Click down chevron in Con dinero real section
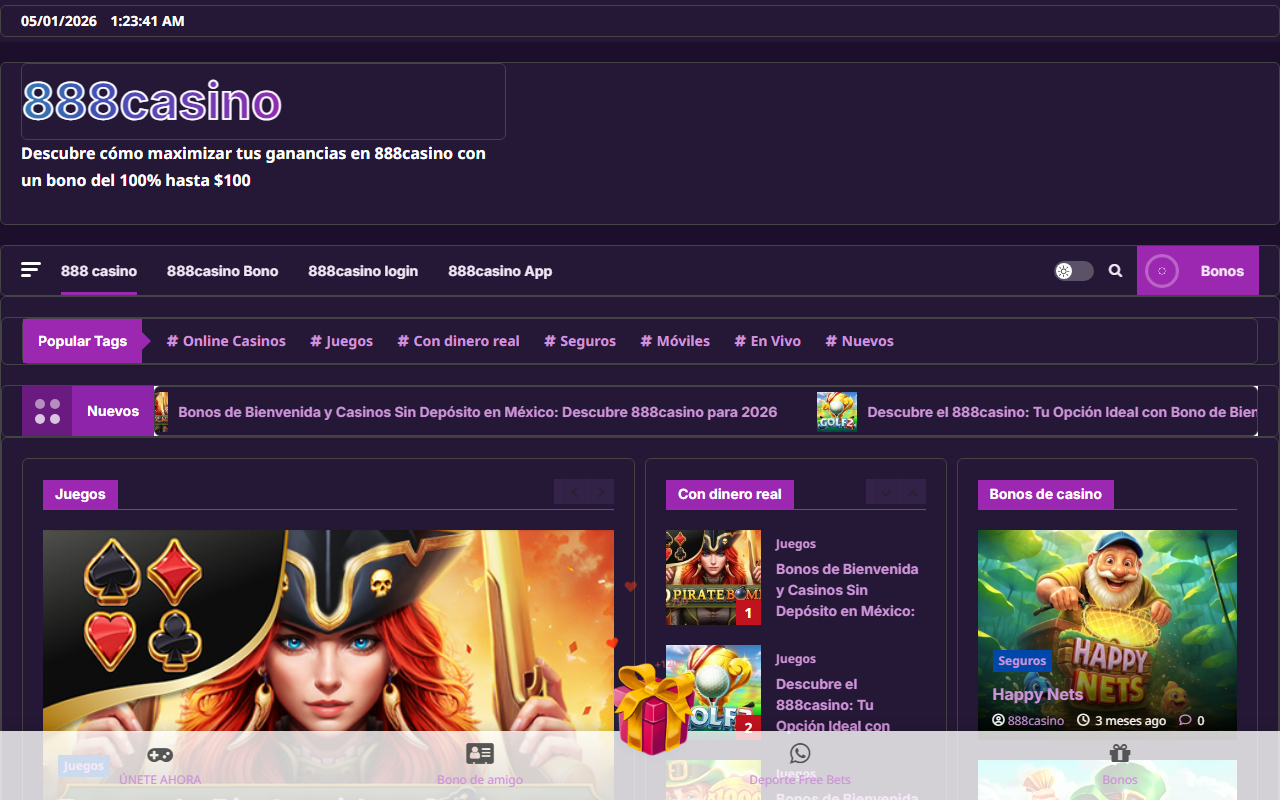1280x800 pixels. [886, 492]
